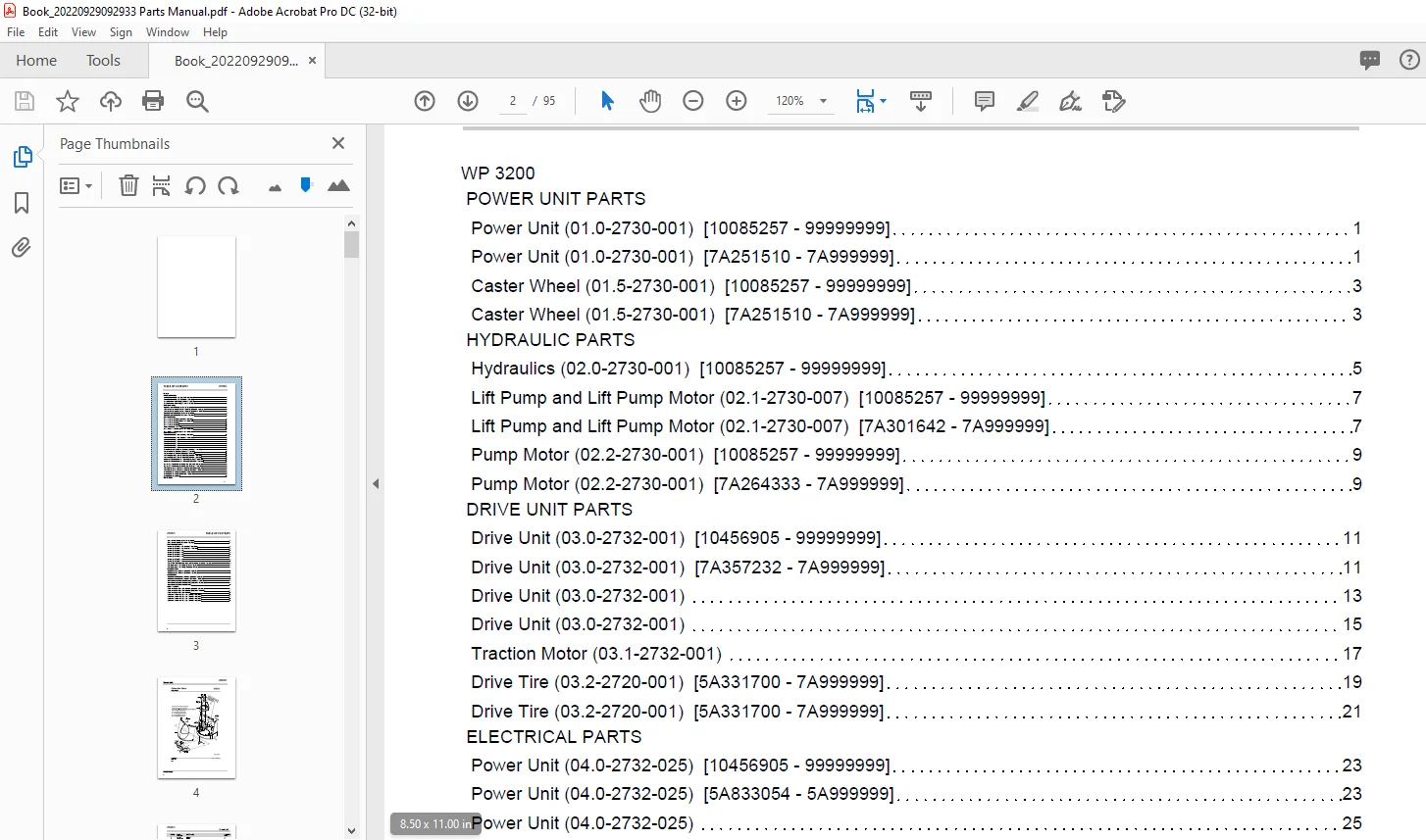This screenshot has height=840, width=1426.
Task: Add a sticky note comment
Action: click(x=985, y=101)
